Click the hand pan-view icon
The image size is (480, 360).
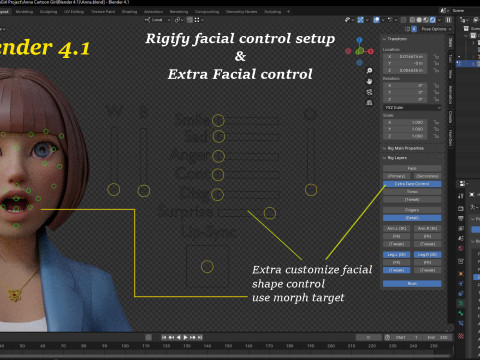369,81
